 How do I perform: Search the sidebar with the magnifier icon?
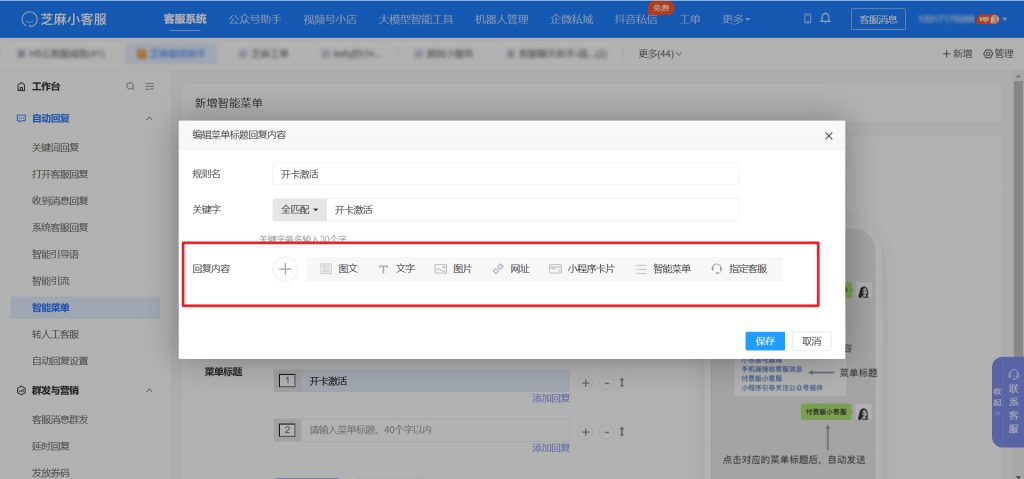coord(131,86)
